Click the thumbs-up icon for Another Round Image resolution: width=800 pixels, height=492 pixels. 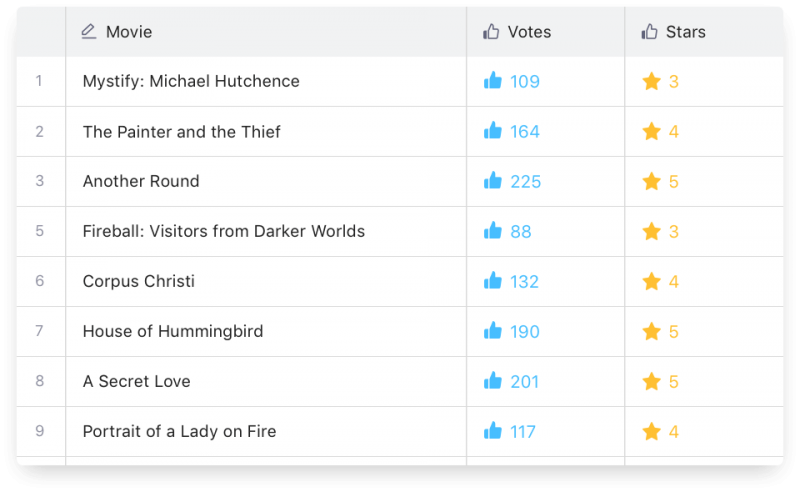492,181
